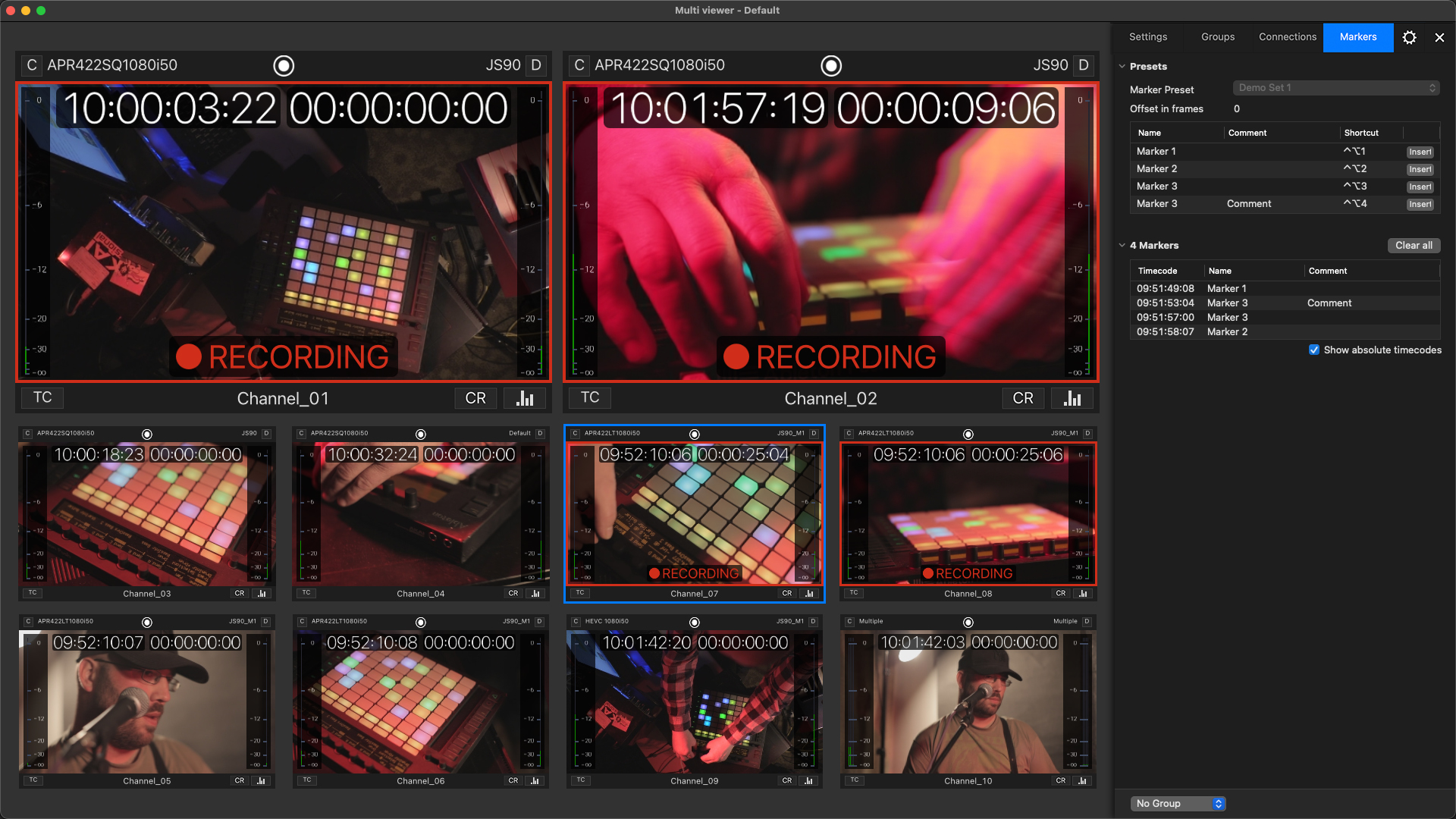Viewport: 1456px width, 819px height.
Task: Toggle the CR button for Channel_02
Action: tap(1022, 398)
